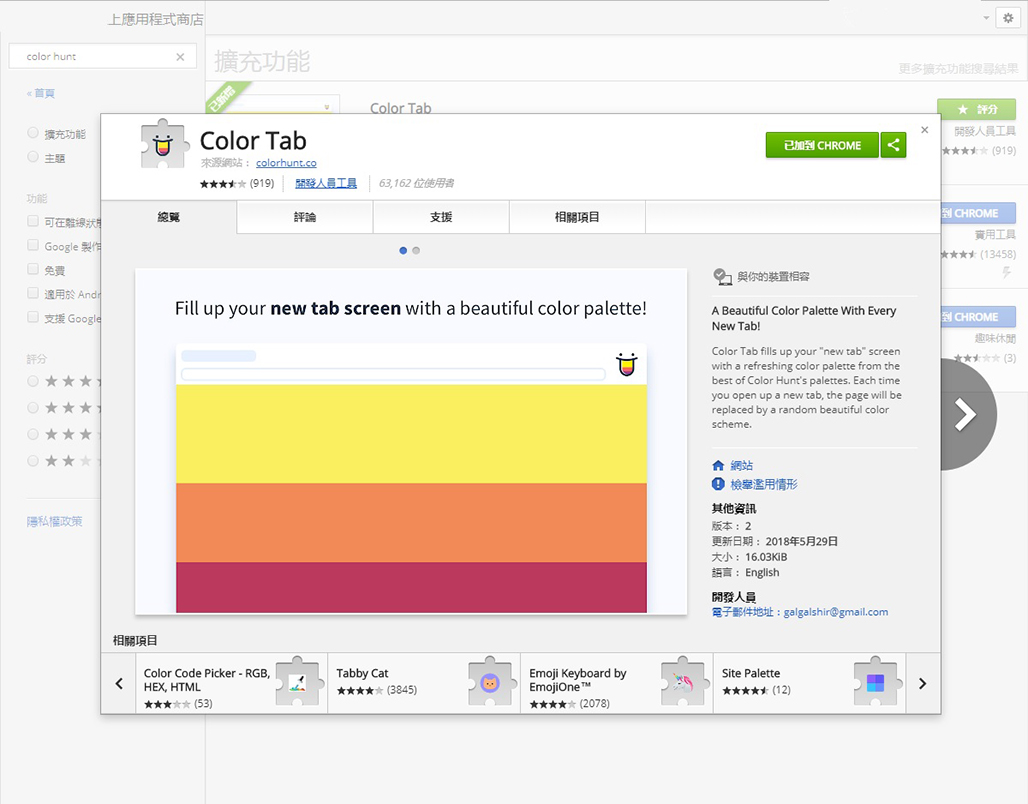The image size is (1028, 804).
Task: Switch to the 相關項目 tab
Action: coord(577,217)
